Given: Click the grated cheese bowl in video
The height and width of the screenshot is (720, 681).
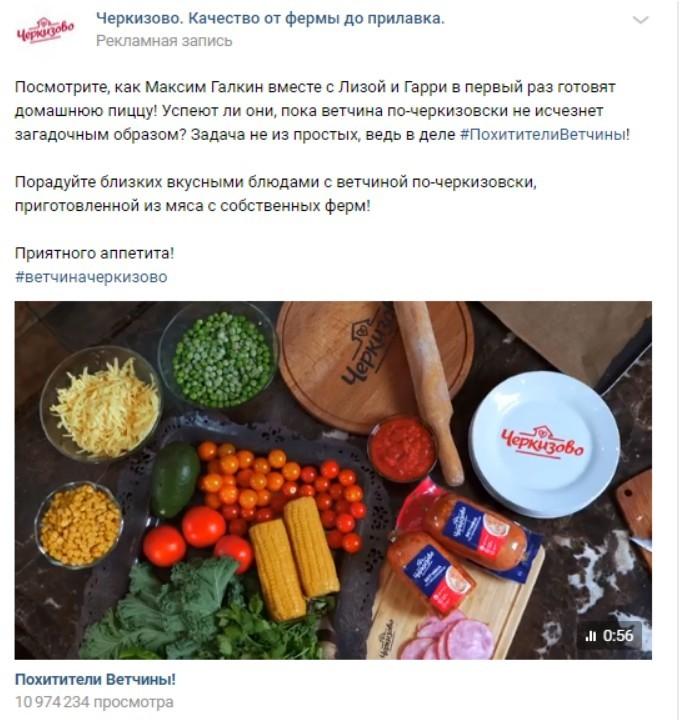Looking at the screenshot, I should tap(102, 404).
